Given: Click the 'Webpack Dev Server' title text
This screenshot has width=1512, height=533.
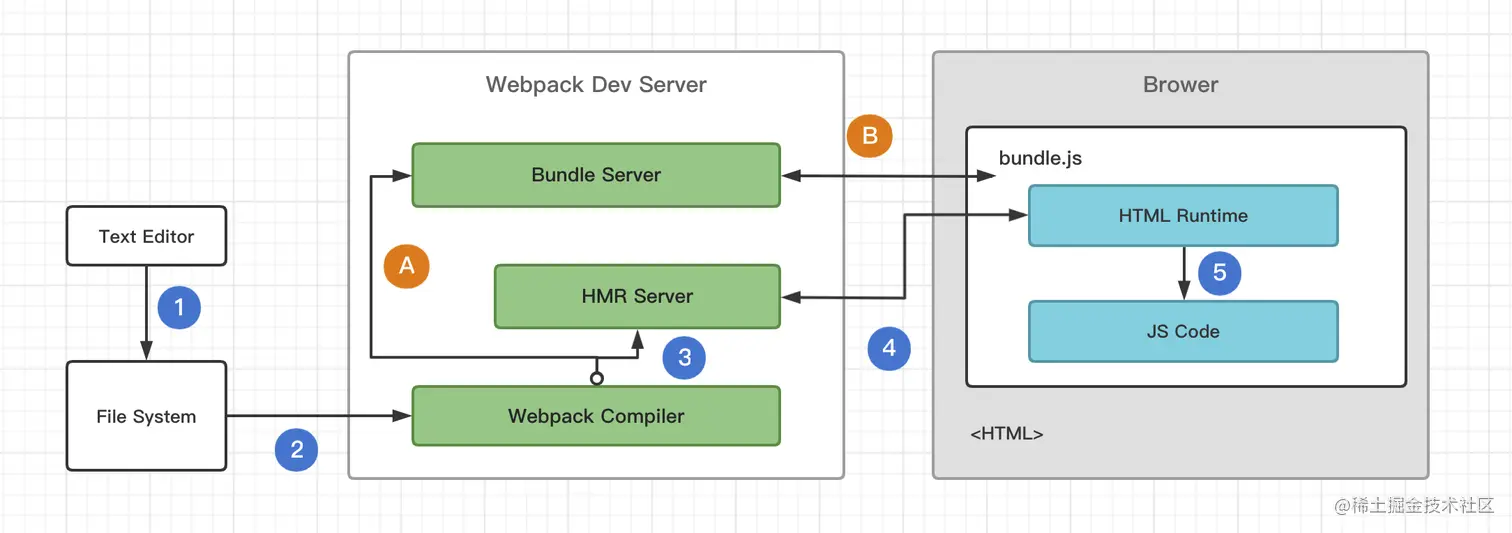Looking at the screenshot, I should 596,84.
